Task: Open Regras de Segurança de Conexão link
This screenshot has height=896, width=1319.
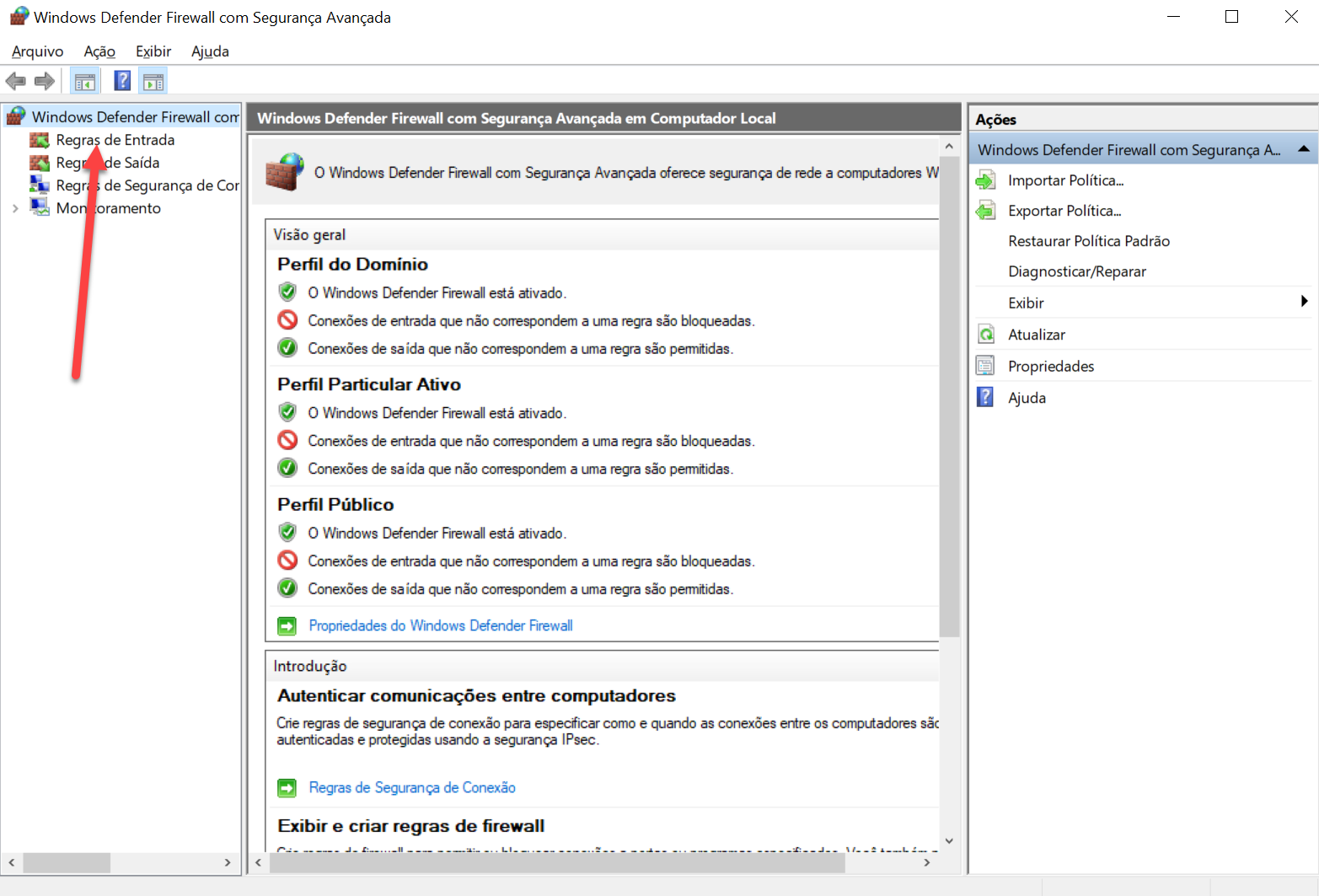Action: click(412, 787)
